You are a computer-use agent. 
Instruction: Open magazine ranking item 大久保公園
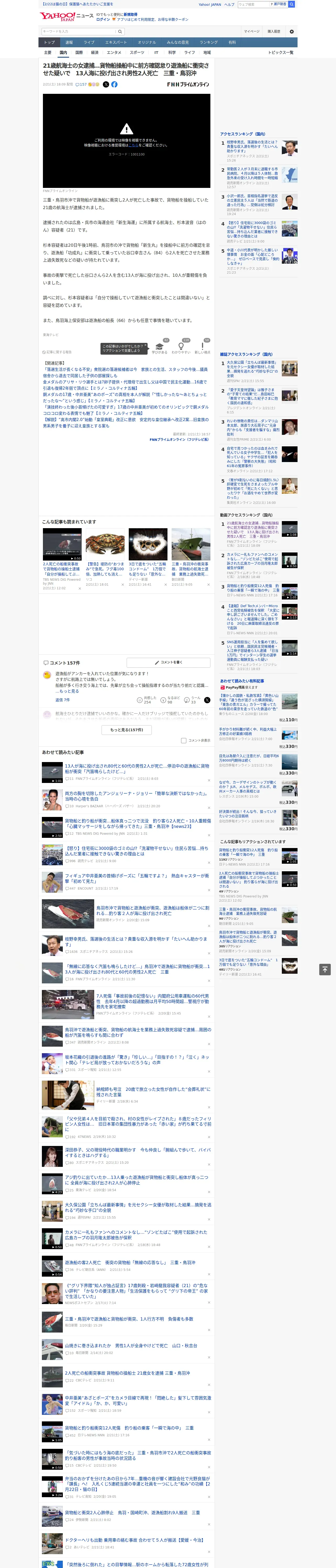tap(253, 369)
